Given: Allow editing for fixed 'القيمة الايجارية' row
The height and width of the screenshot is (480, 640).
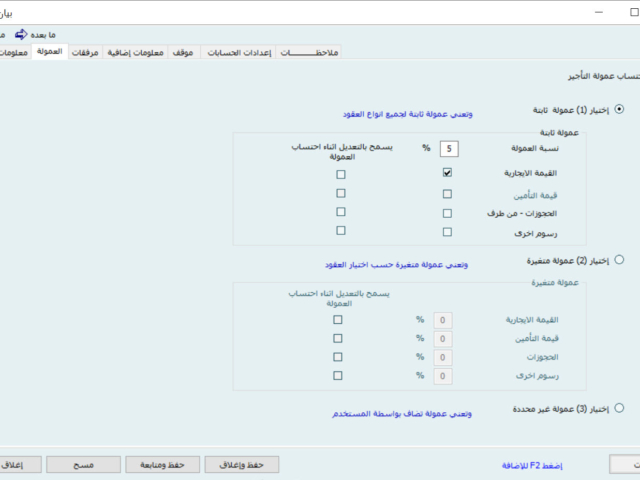Looking at the screenshot, I should (x=341, y=174).
